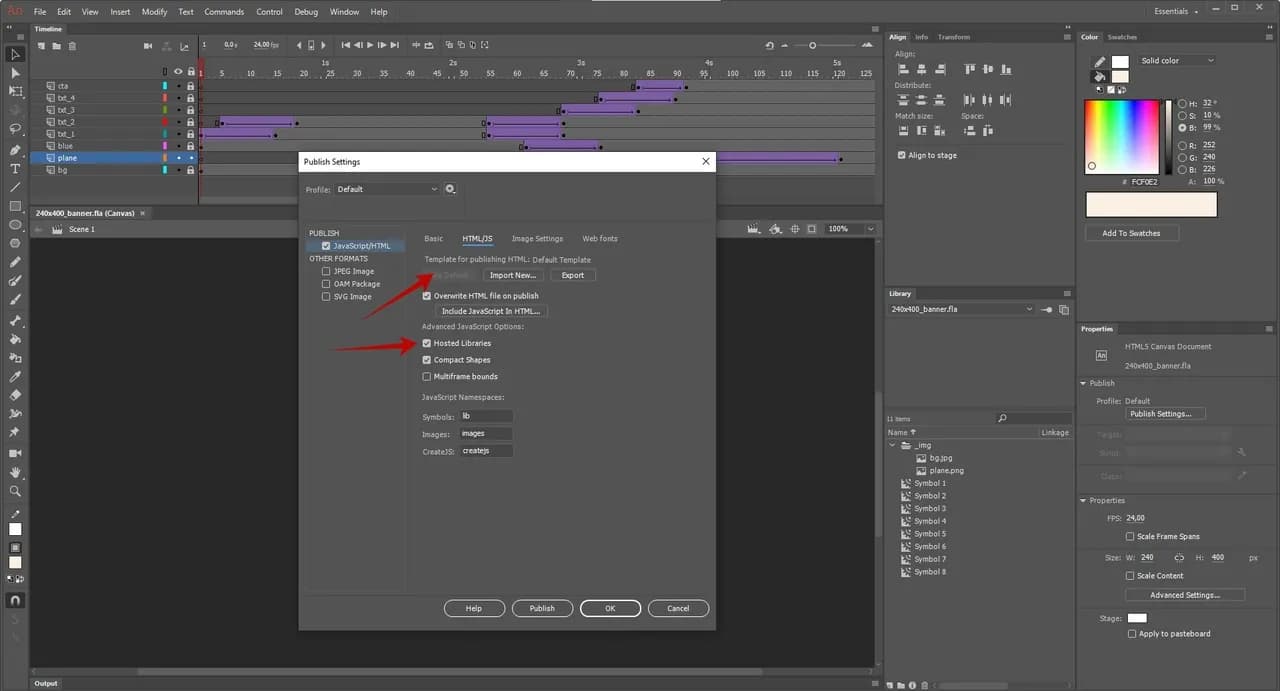
Task: Toggle Compact Shapes checkbox
Action: coord(426,360)
